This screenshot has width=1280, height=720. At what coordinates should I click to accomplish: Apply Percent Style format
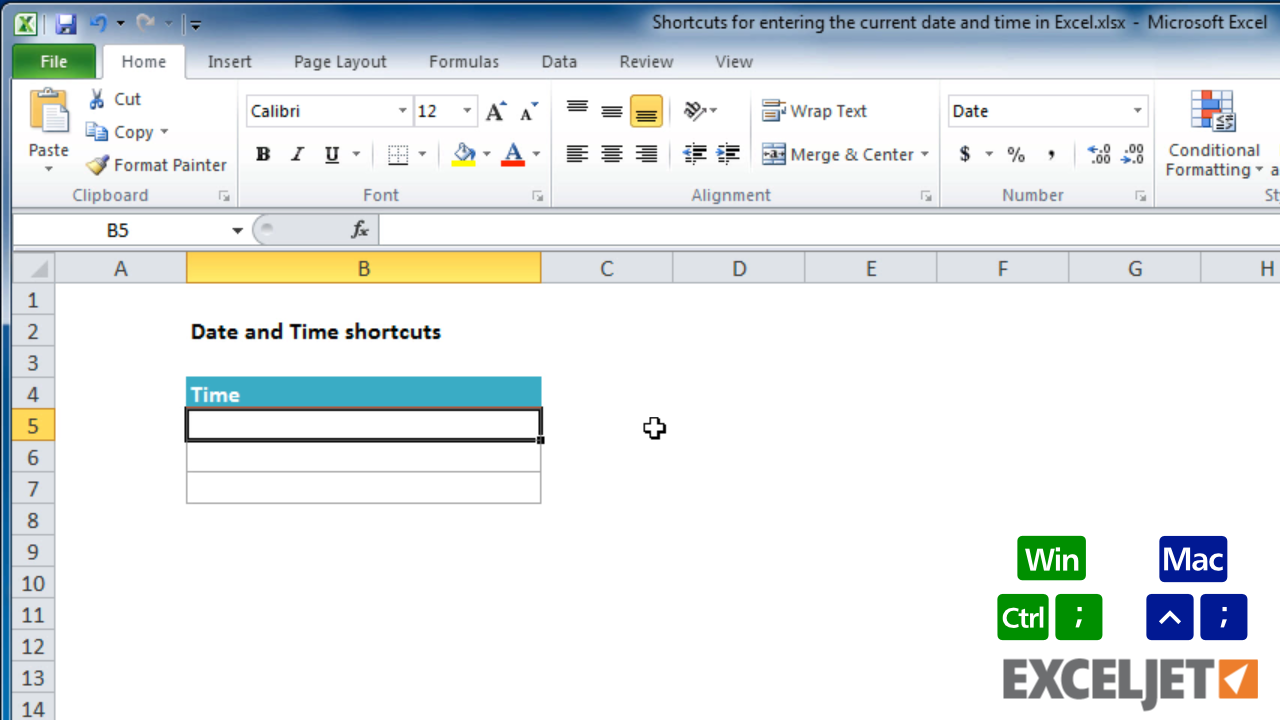[1016, 154]
